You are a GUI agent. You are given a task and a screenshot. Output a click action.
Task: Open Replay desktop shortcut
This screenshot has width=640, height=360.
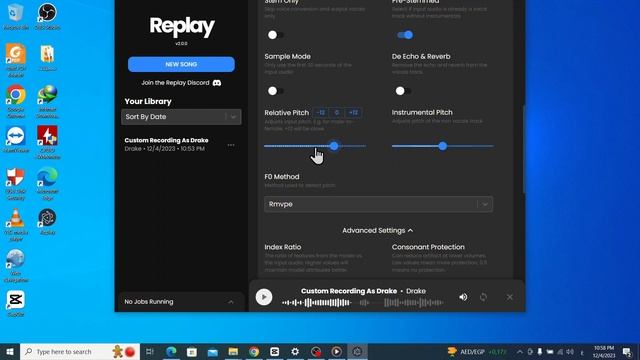pos(47,222)
